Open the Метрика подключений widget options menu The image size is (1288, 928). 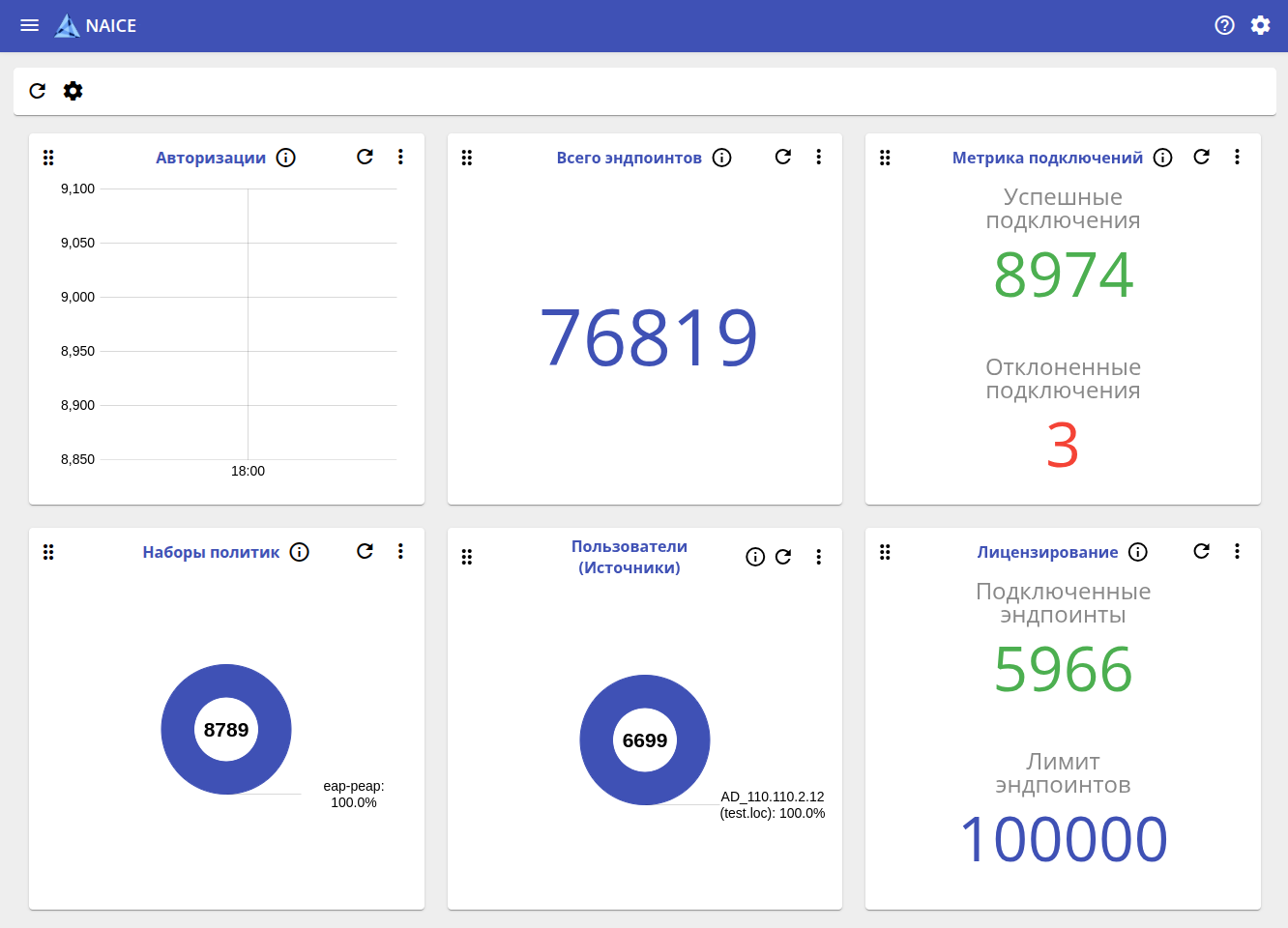click(1237, 157)
